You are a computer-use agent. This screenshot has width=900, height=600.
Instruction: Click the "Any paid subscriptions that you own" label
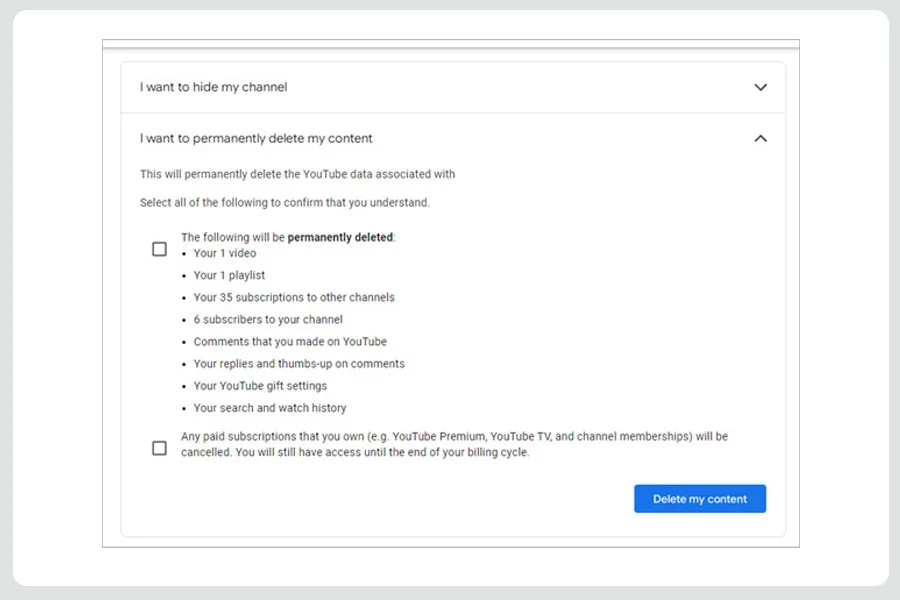pyautogui.click(x=454, y=444)
